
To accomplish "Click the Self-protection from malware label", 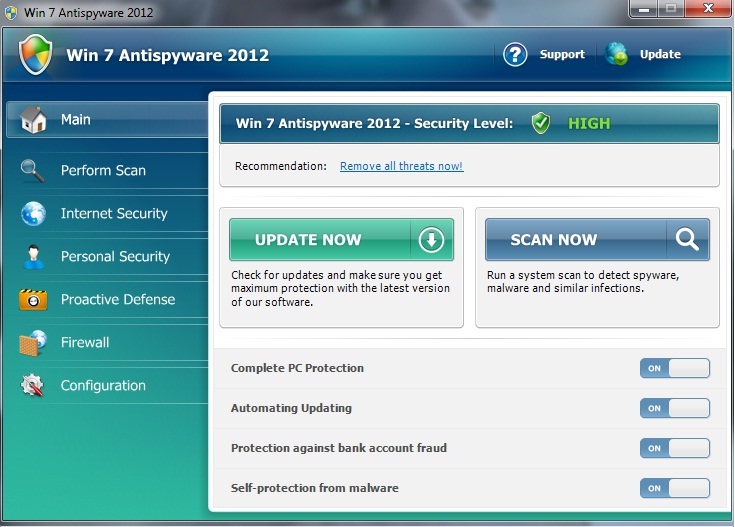I will tap(315, 488).
